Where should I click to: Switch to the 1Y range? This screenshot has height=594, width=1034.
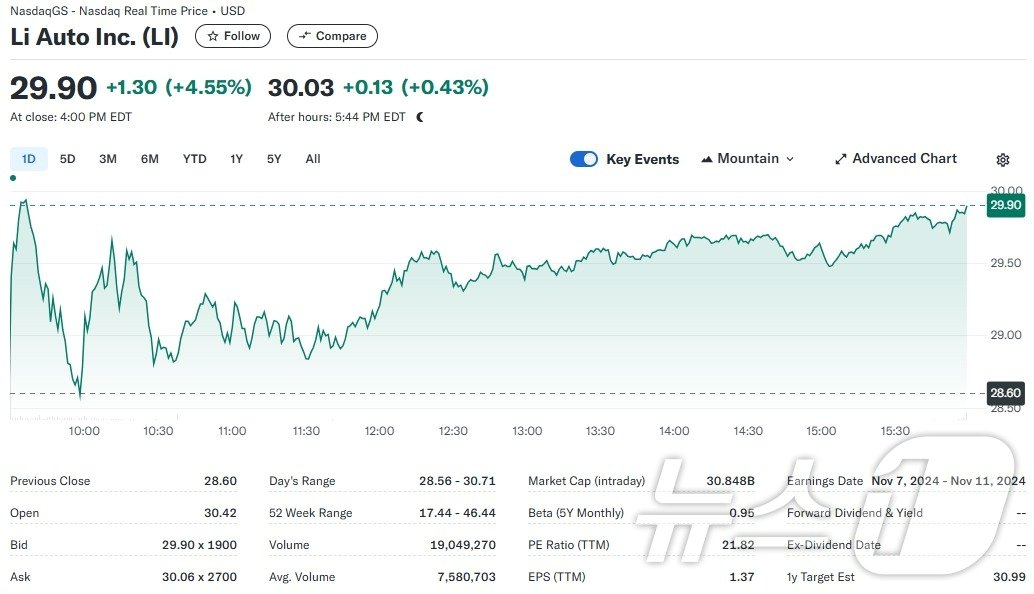tap(237, 159)
